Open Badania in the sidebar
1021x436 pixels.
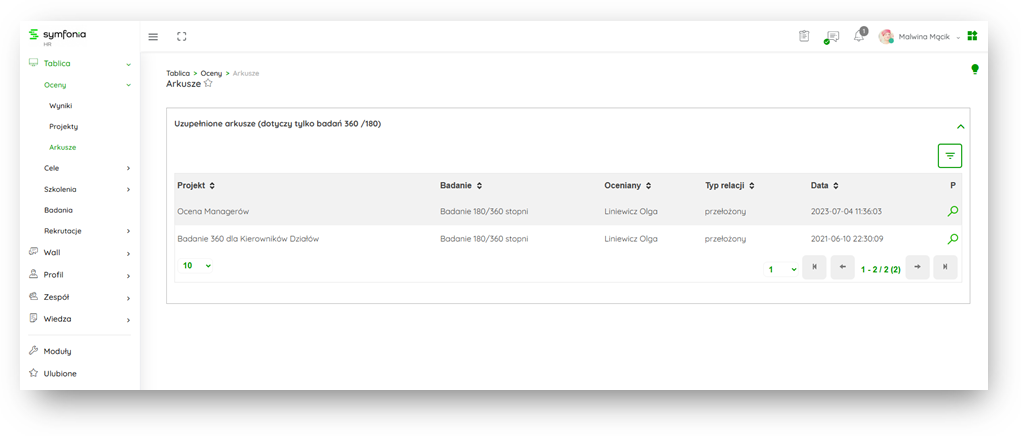click(59, 210)
